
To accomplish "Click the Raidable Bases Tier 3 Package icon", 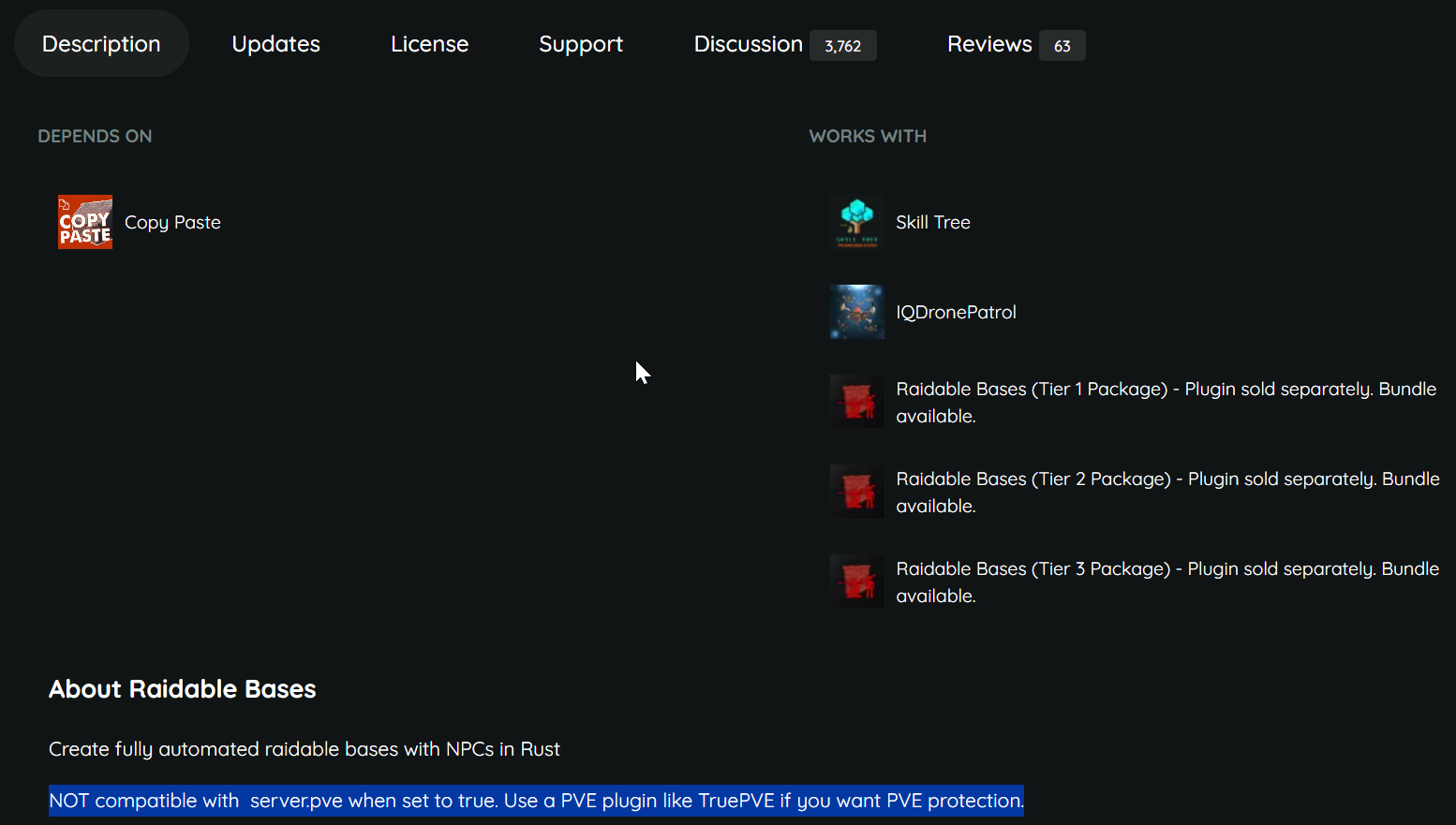I will coord(857,582).
